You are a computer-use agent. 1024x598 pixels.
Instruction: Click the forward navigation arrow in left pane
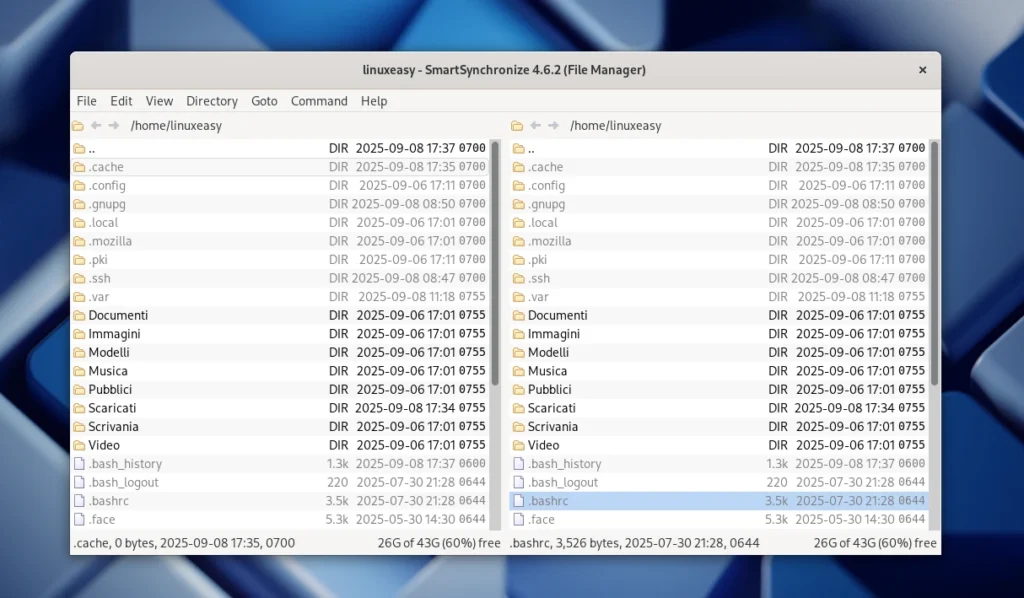(x=113, y=125)
